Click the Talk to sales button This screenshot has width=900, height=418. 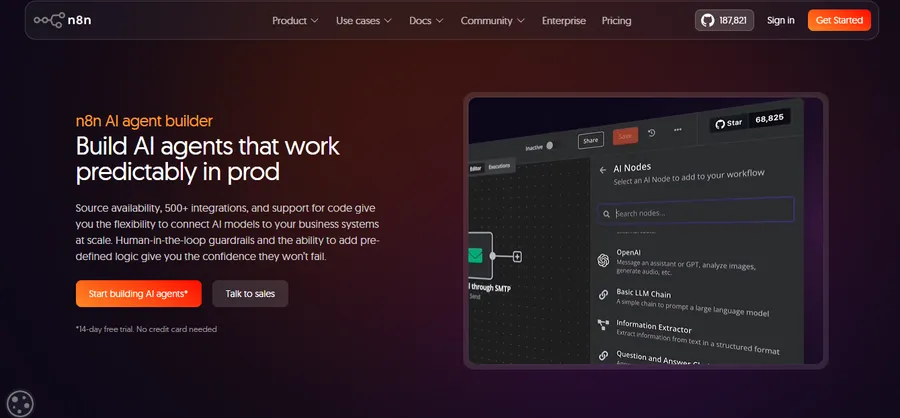250,293
